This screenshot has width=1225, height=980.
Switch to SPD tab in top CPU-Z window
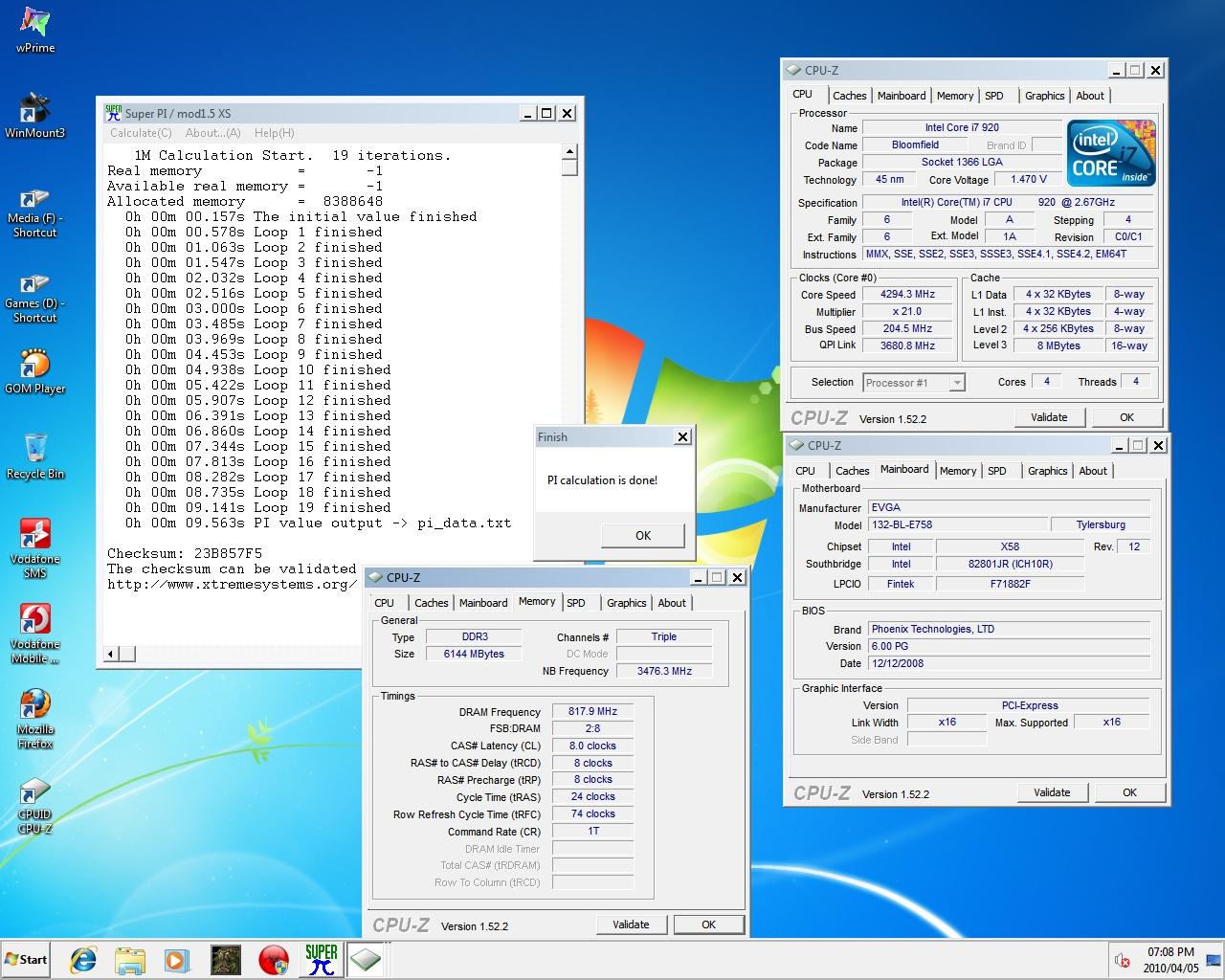coord(994,96)
